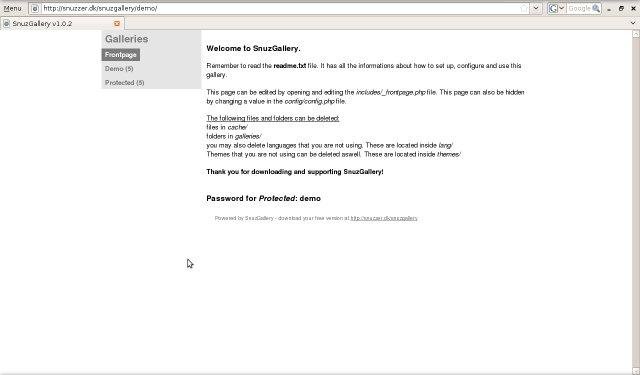Open the tab list dropdown arrow

tap(633, 23)
